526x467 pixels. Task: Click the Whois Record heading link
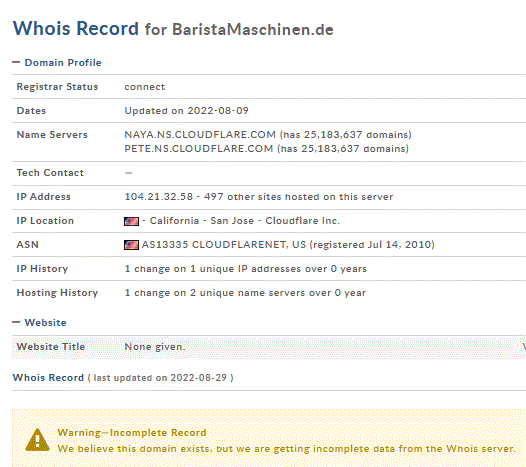48,377
